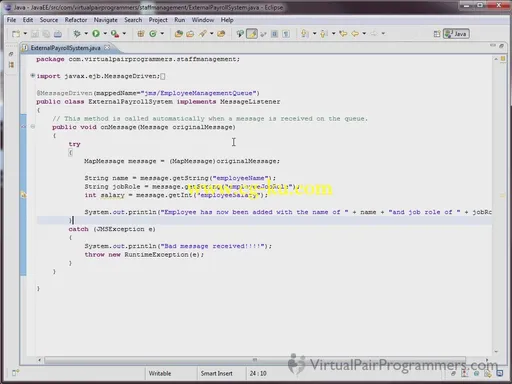Viewport: 512px width, 384px height.
Task: Open the Forward history dropdown arrow
Action: coord(383,34)
